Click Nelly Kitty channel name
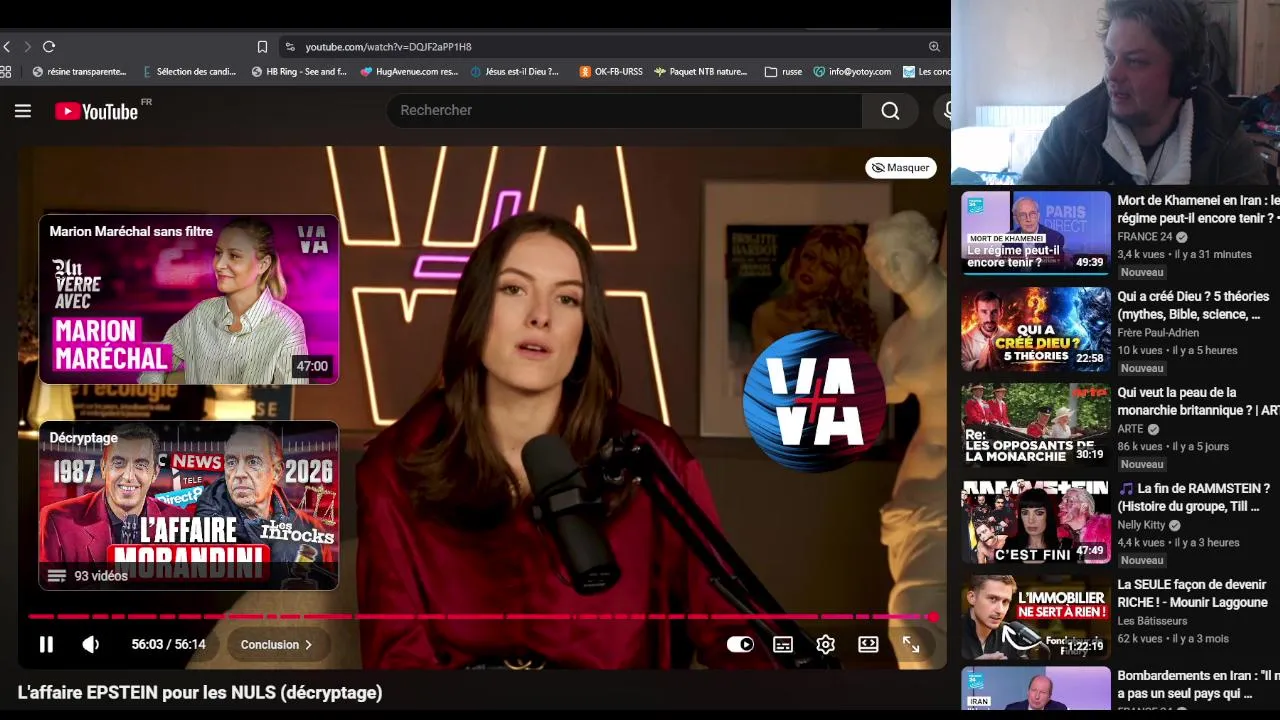The width and height of the screenshot is (1280, 720). coord(1141,525)
